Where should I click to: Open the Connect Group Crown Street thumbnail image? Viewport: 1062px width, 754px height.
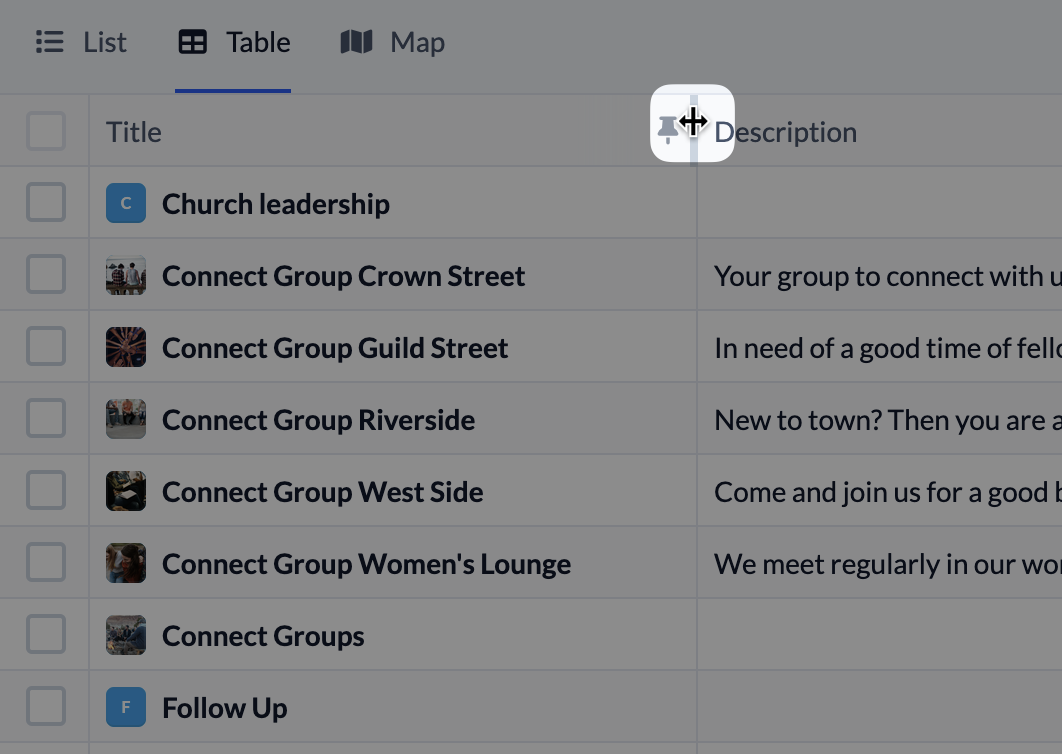126,274
